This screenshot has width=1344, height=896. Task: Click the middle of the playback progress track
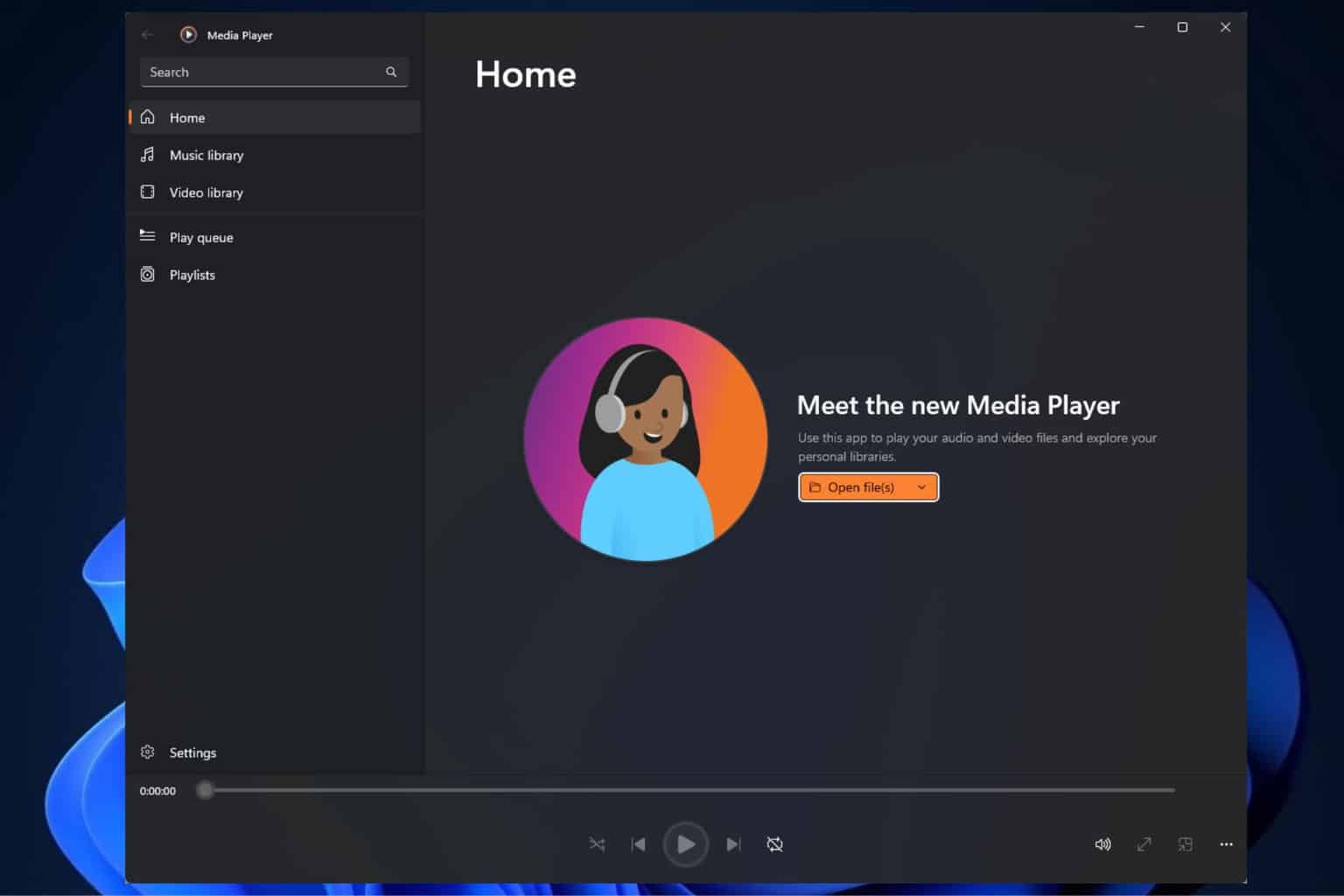[x=689, y=790]
